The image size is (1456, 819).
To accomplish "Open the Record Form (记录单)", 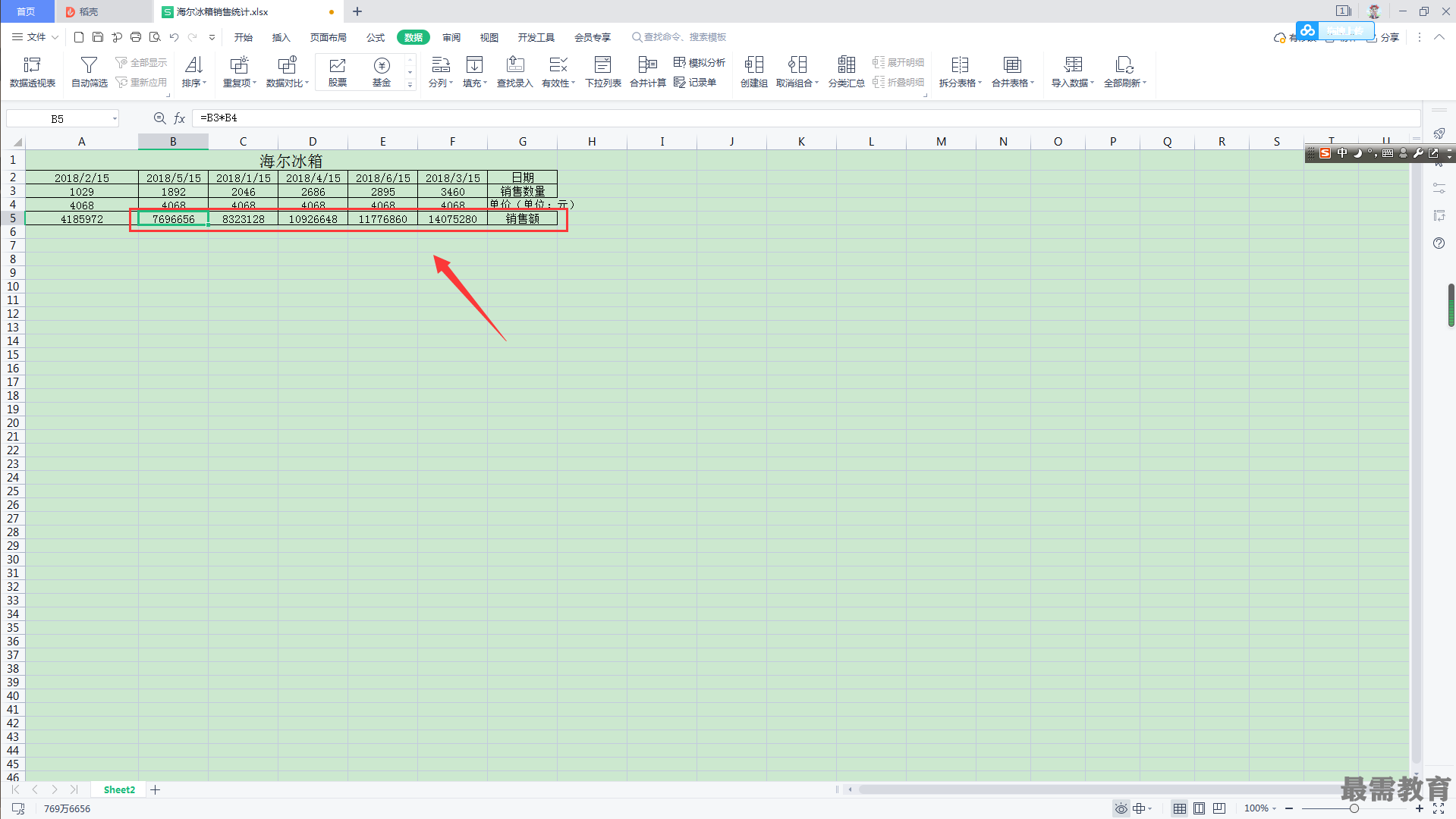I will pyautogui.click(x=695, y=82).
